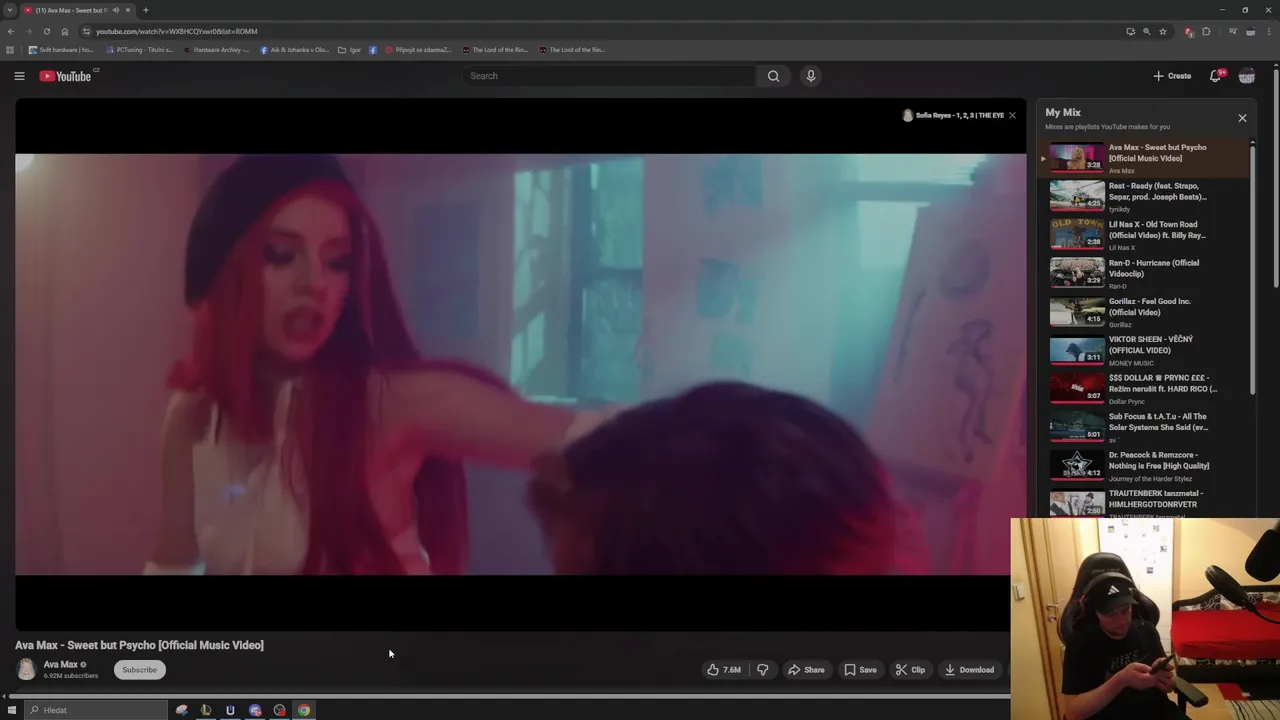The width and height of the screenshot is (1280, 720).
Task: Mute the tab via speaker icon
Action: click(115, 10)
